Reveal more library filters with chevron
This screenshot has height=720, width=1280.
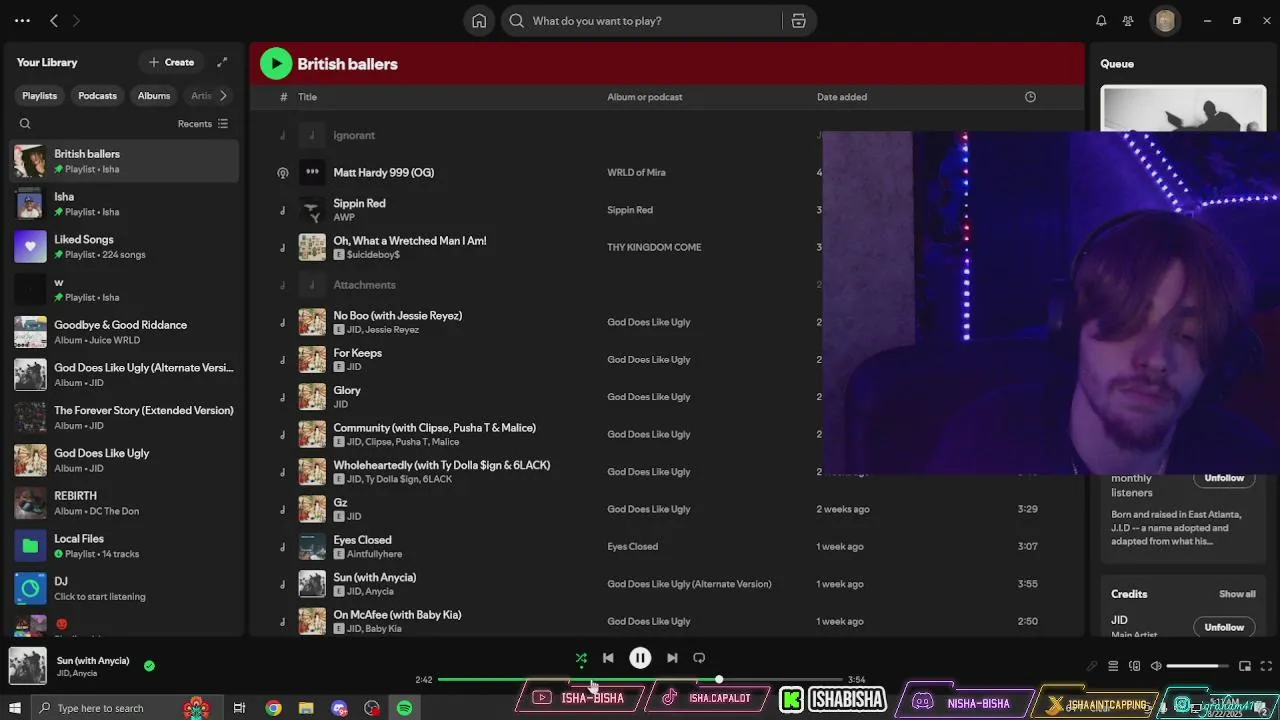pos(223,96)
